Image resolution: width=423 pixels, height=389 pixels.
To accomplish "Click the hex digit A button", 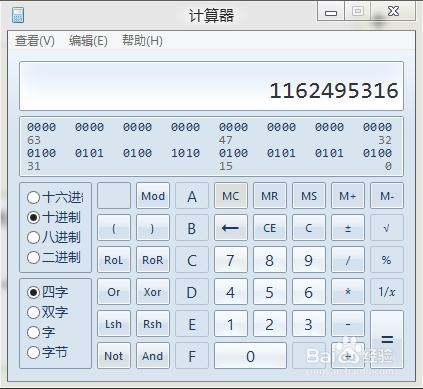I will (192, 196).
